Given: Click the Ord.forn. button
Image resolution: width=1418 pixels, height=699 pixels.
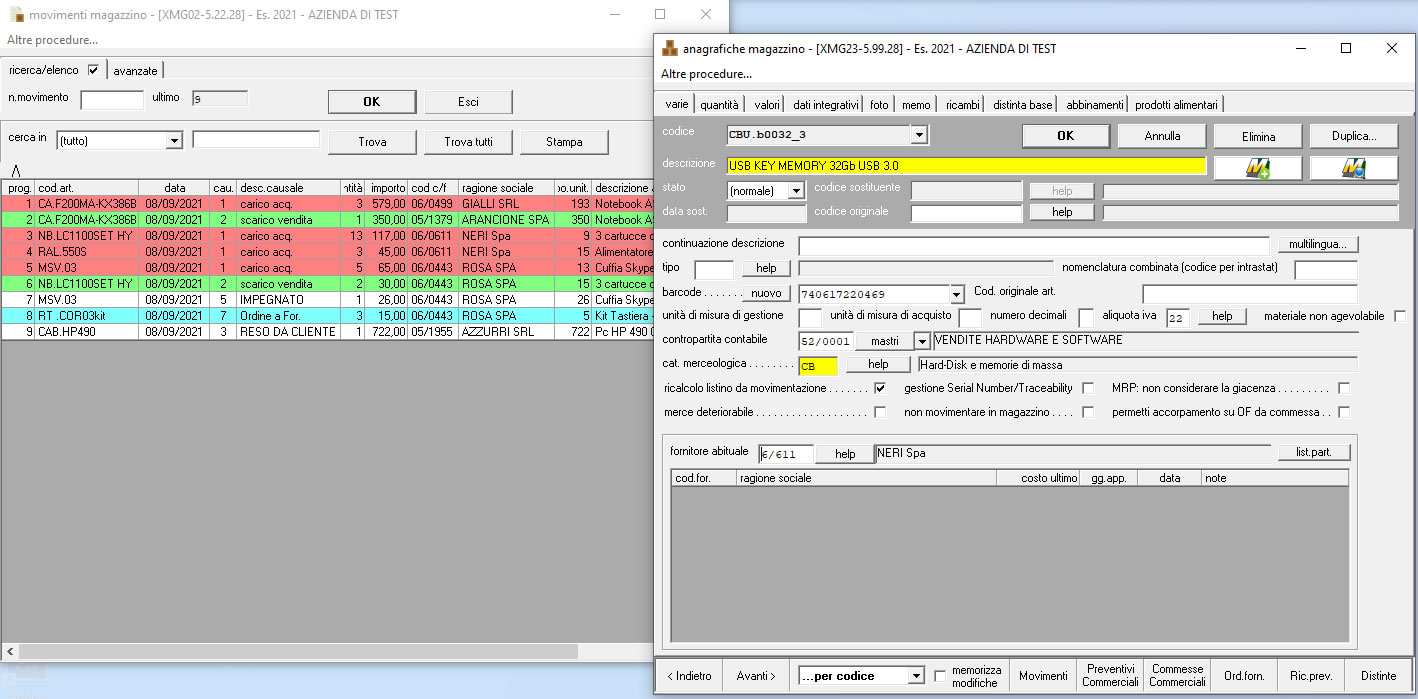Looking at the screenshot, I should (1244, 676).
